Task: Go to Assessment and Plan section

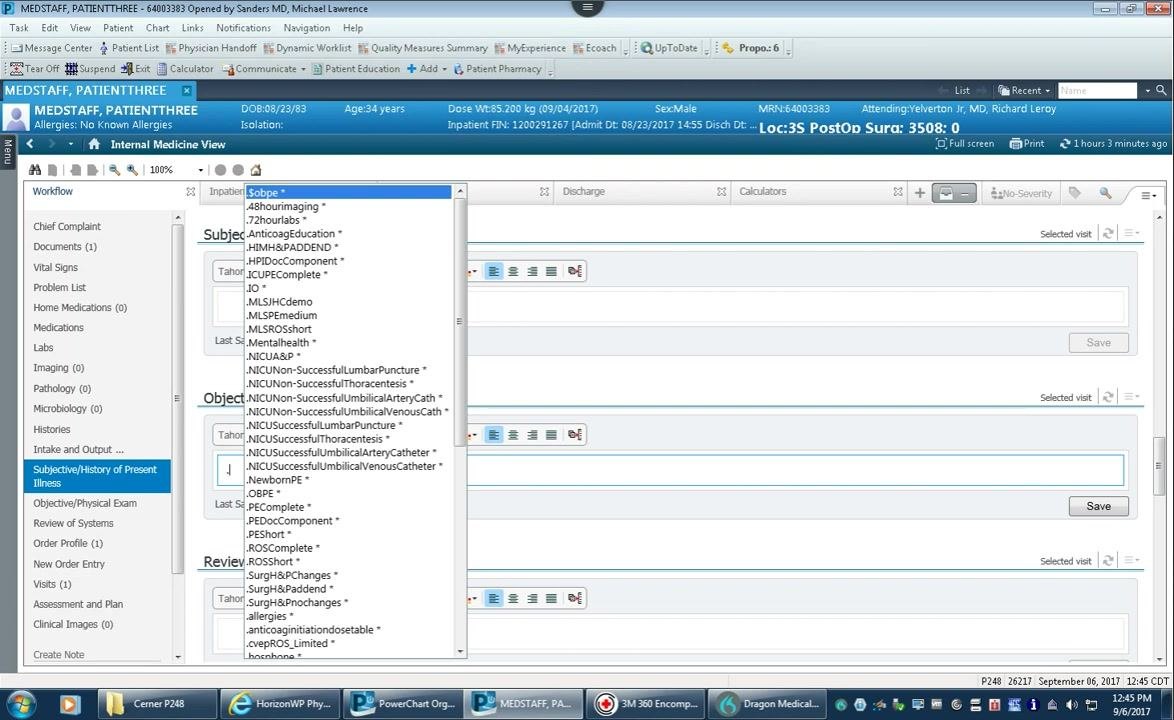Action: pyautogui.click(x=78, y=604)
